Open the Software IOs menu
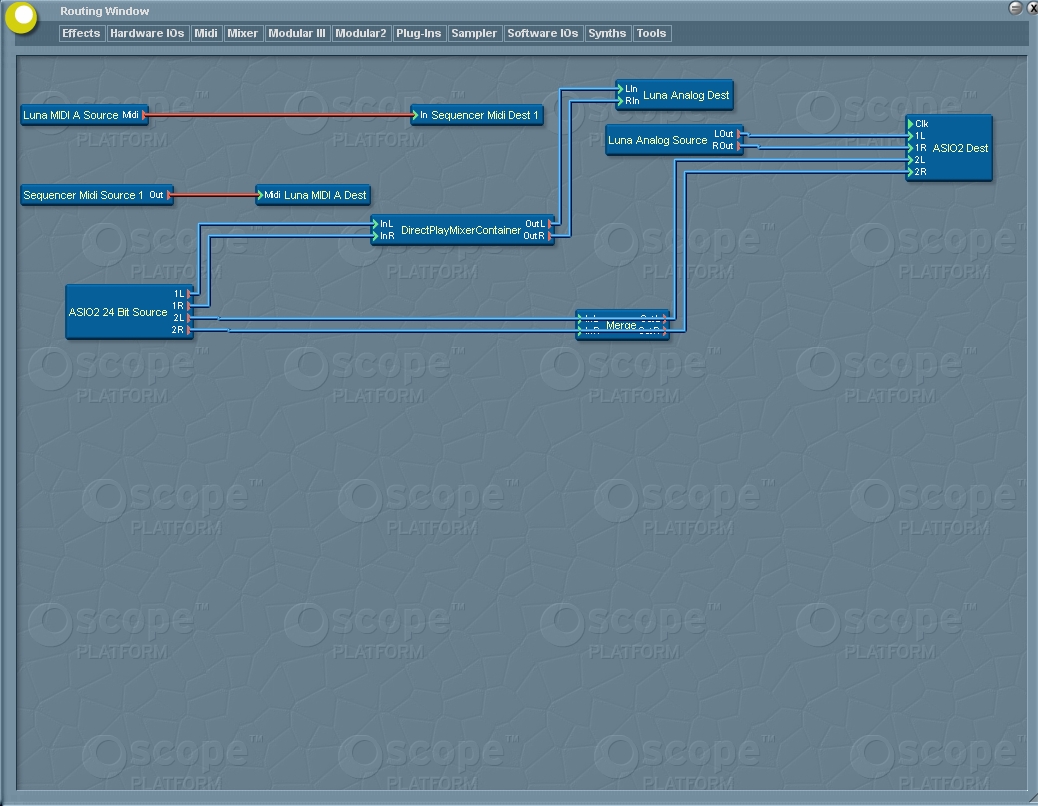Screen dimensions: 1038x806 [x=543, y=33]
